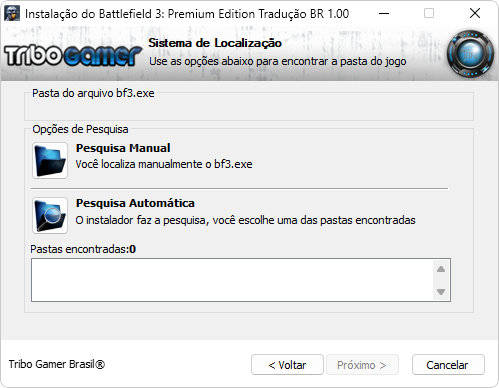499x388 pixels.
Task: Select the Pesquisa Manual heading text
Action: coord(123,148)
